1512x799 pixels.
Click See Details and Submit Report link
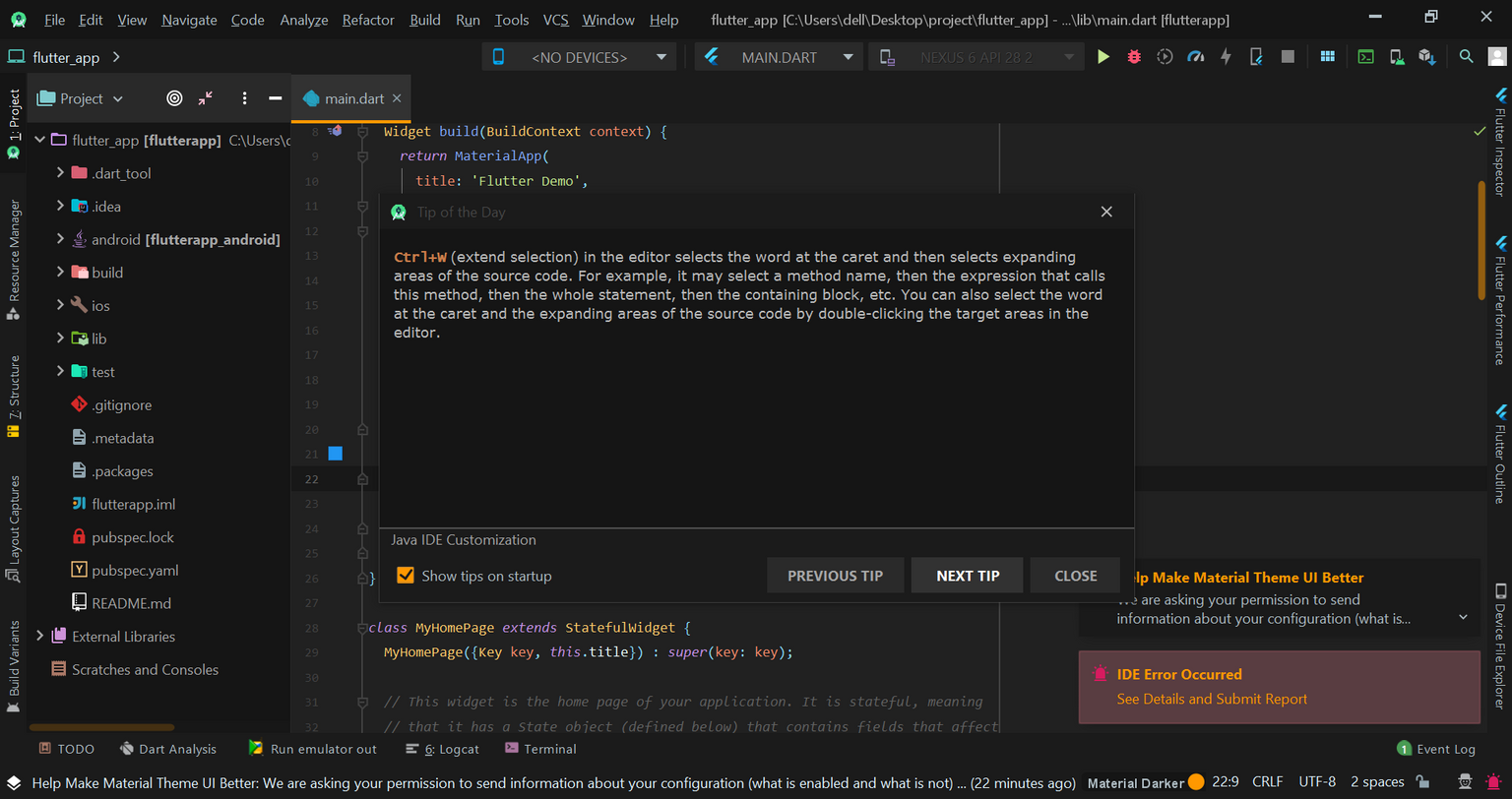click(1212, 699)
